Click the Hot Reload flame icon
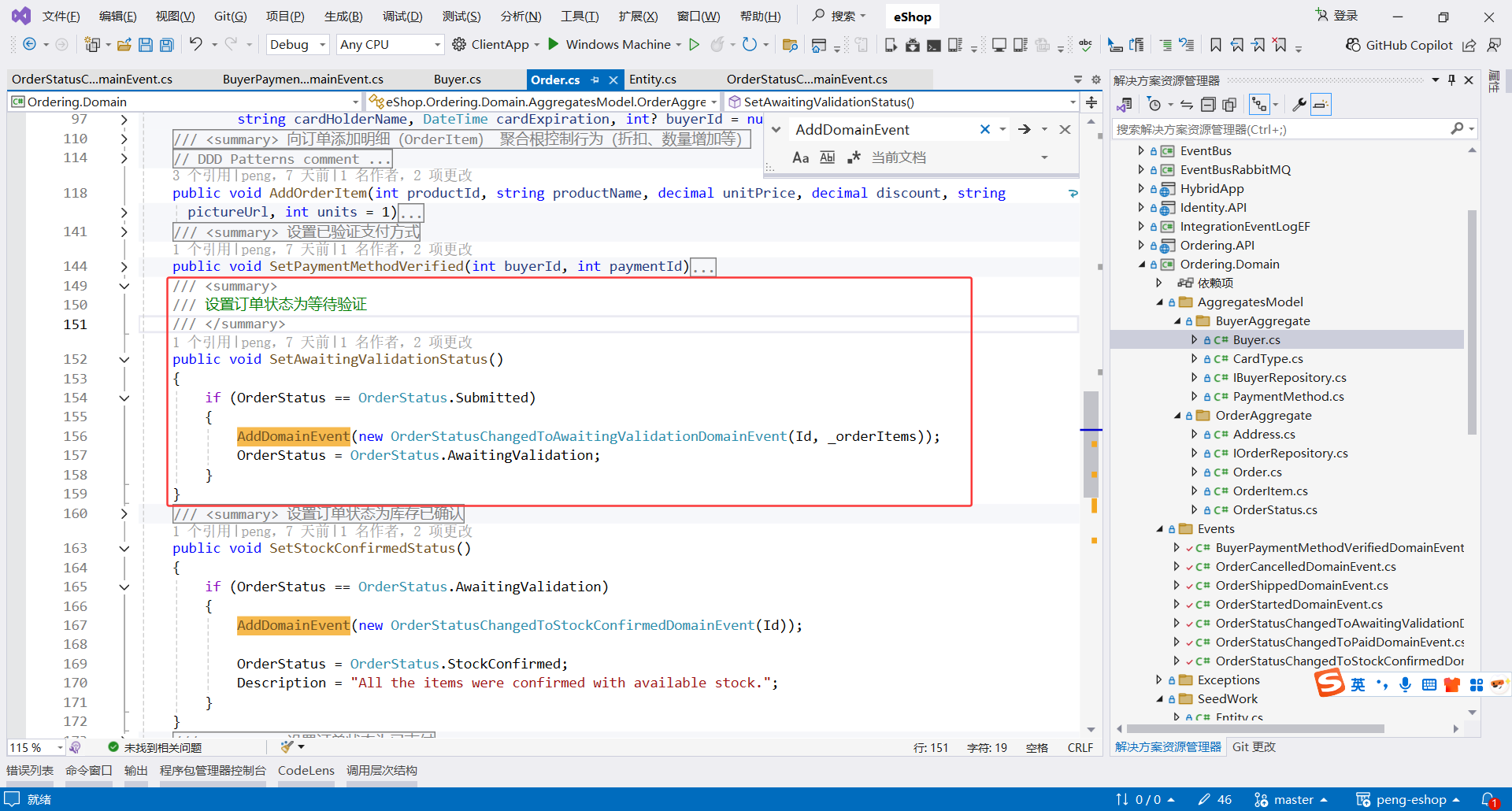The height and width of the screenshot is (811, 1512). 717,44
